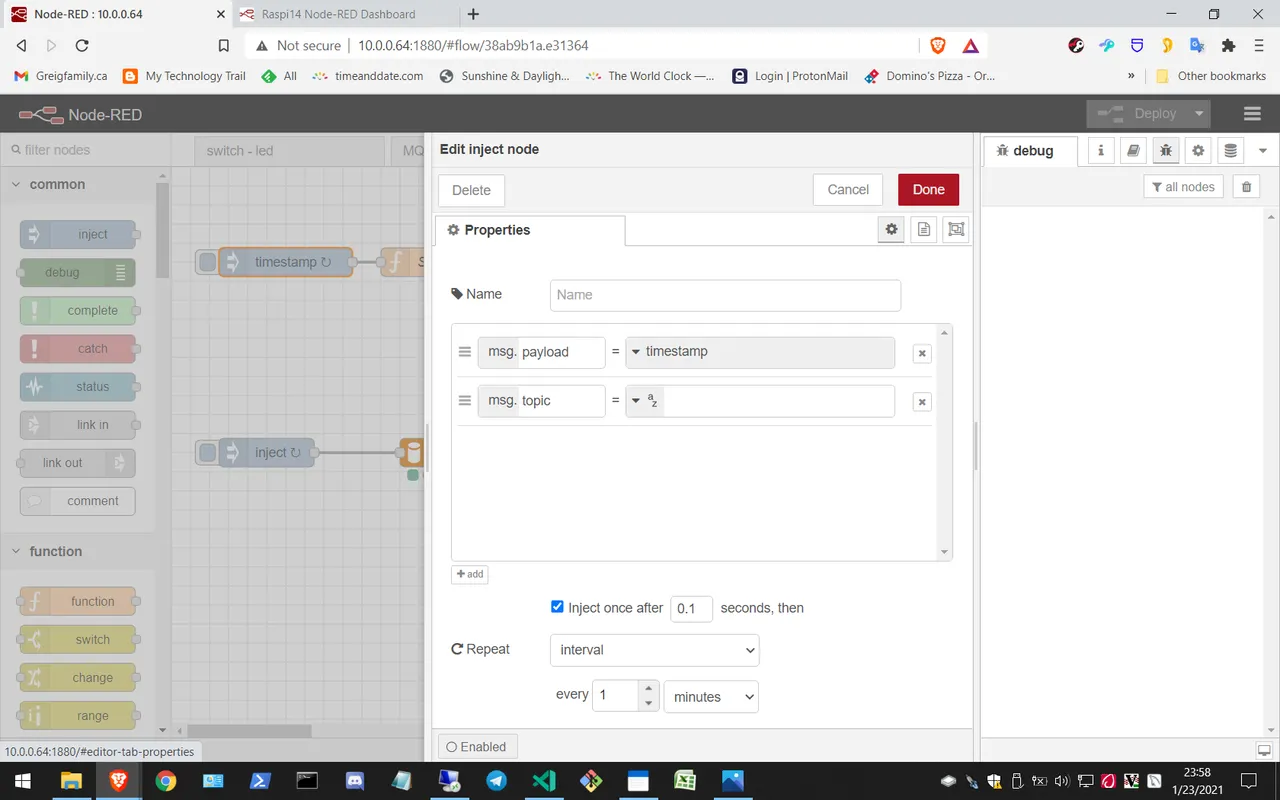Open the Deploy options dropdown arrow
1280x800 pixels.
tap(1199, 114)
